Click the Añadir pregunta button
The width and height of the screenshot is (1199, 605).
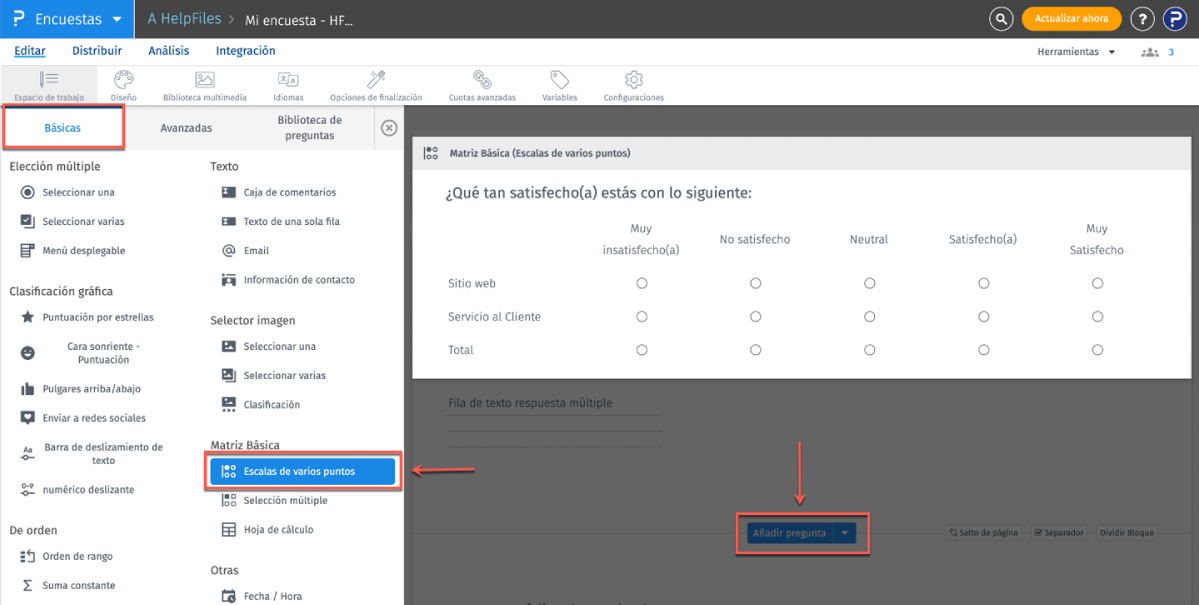[790, 533]
